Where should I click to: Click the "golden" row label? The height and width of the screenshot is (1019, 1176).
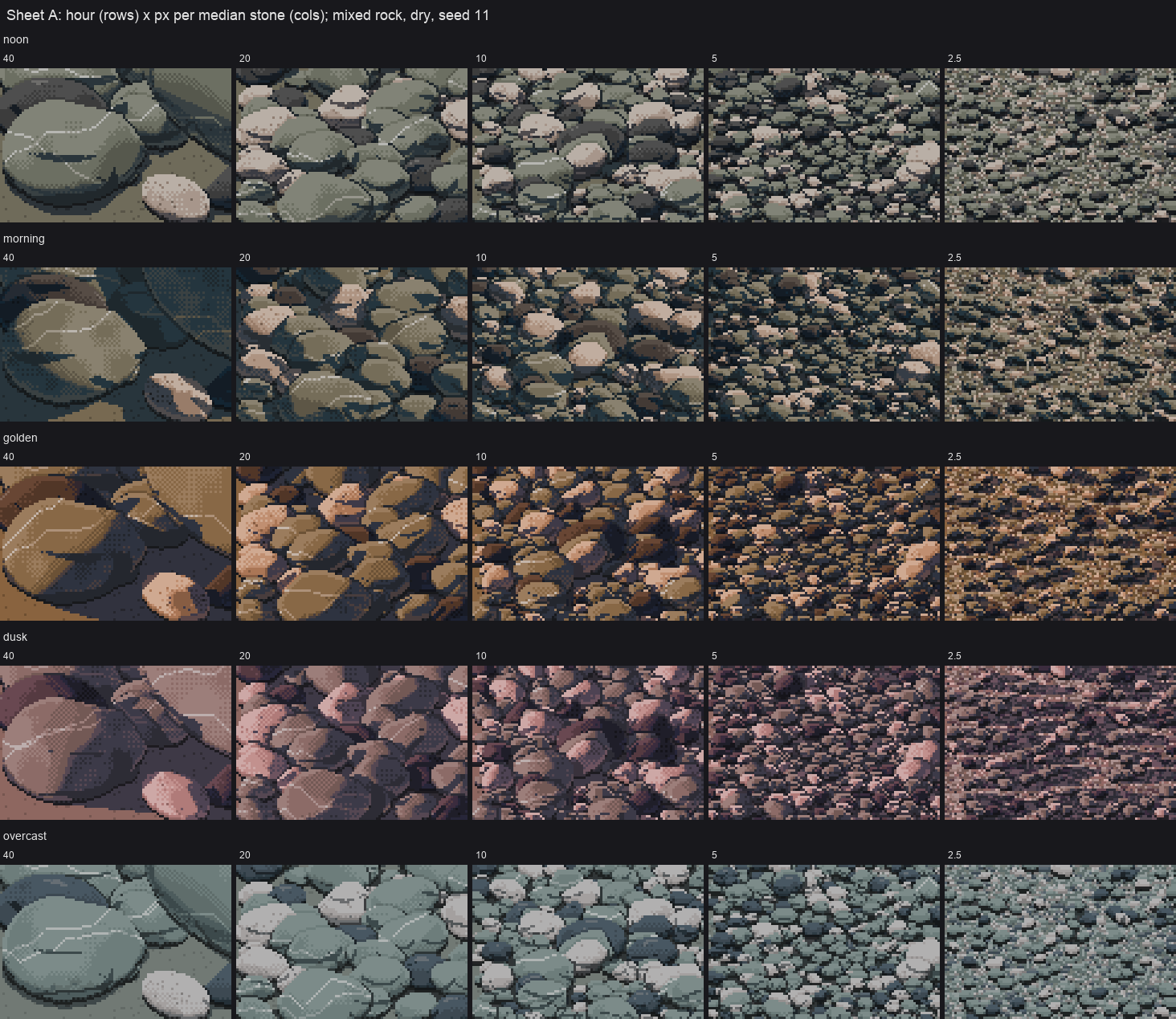[x=20, y=438]
